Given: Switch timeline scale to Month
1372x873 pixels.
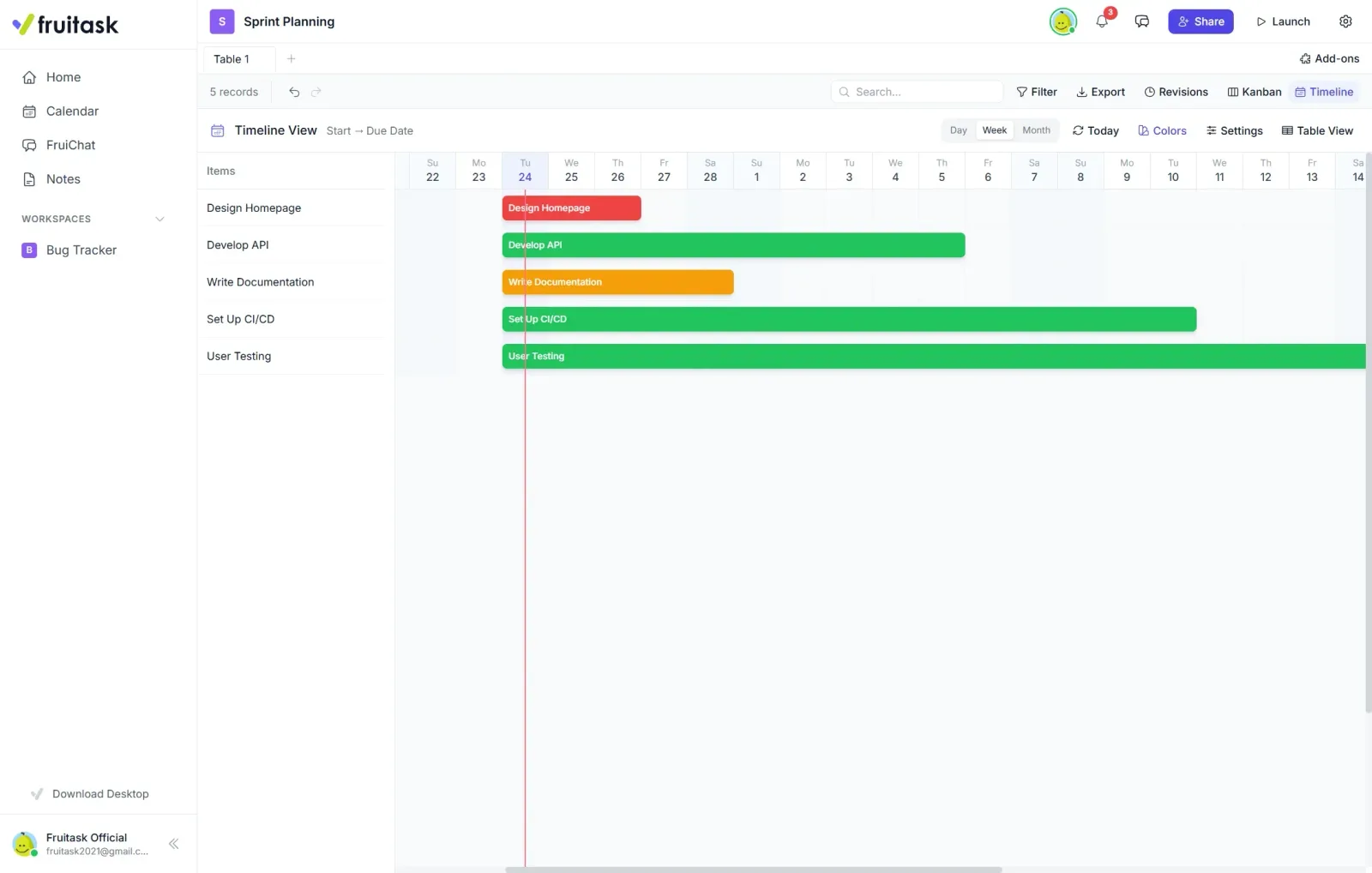Looking at the screenshot, I should coord(1036,130).
